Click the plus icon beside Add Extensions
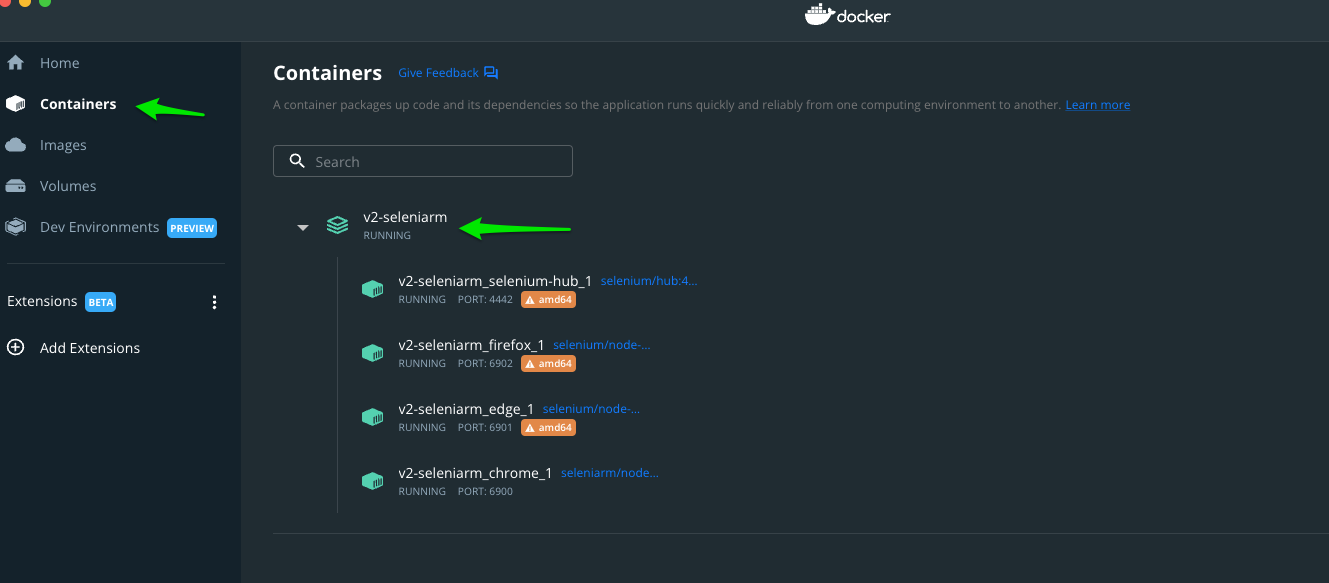Viewport: 1329px width, 583px height. (x=15, y=348)
